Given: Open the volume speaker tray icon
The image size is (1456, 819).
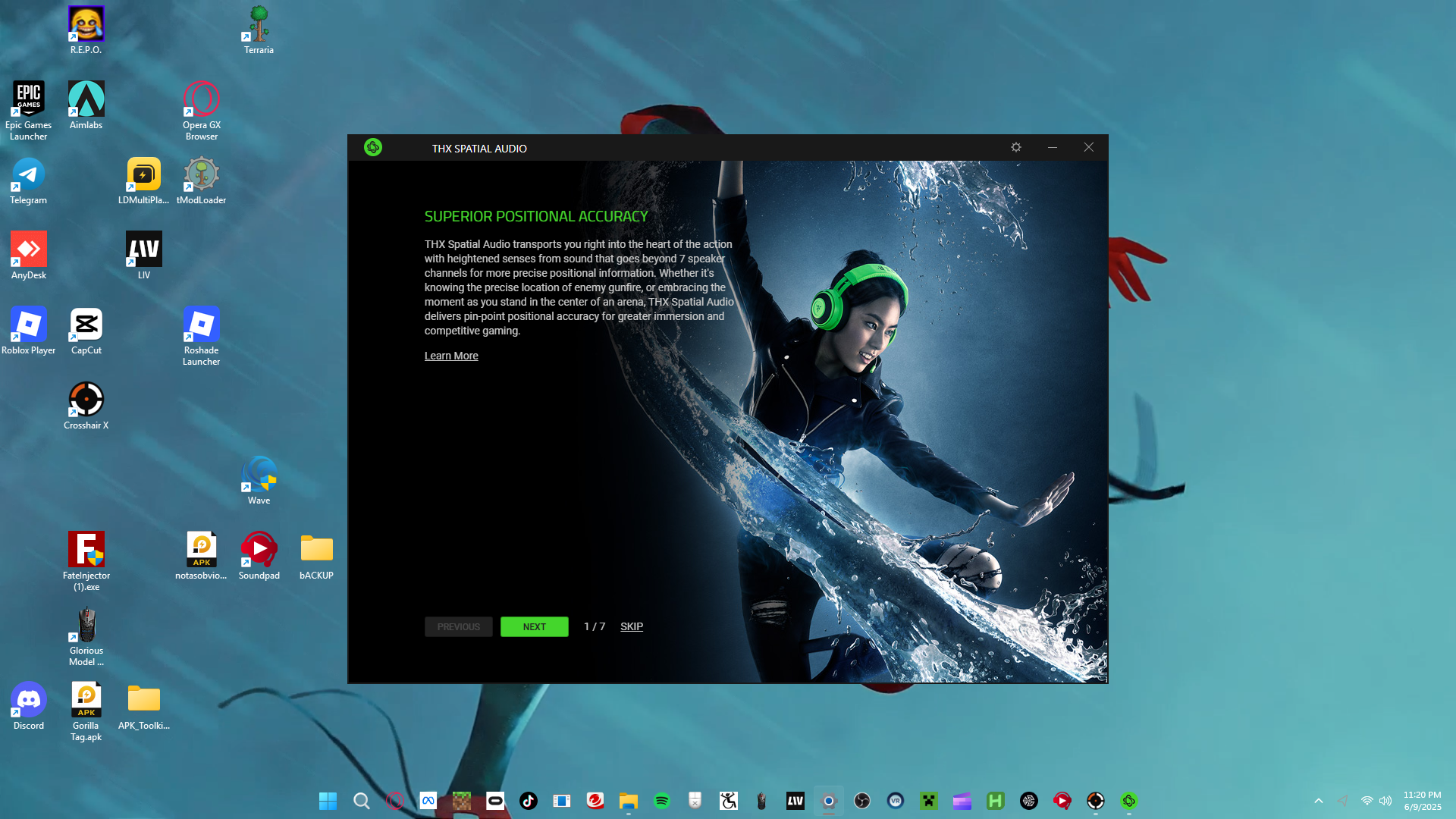Looking at the screenshot, I should (x=1385, y=801).
